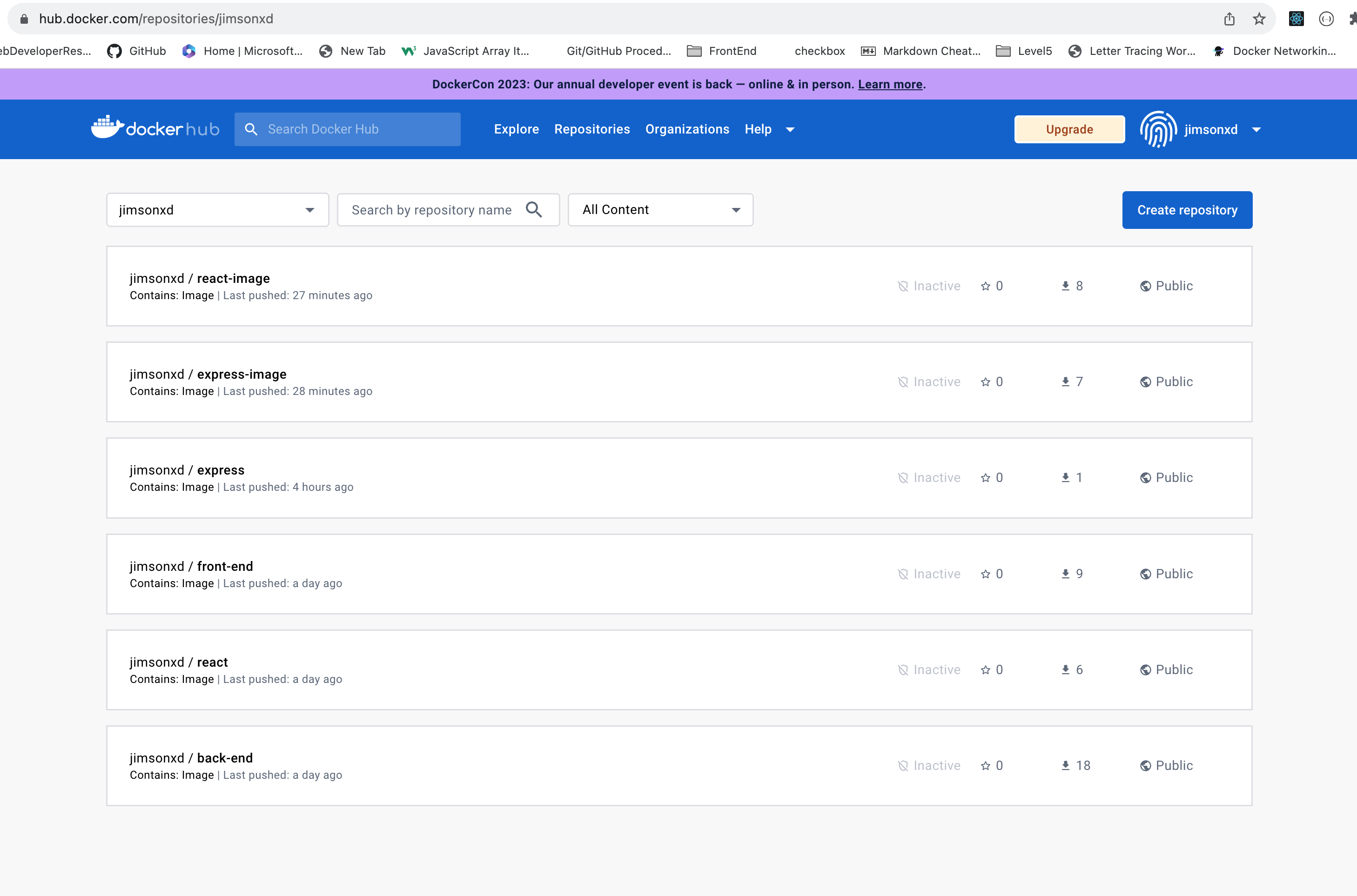This screenshot has width=1357, height=896.
Task: Follow the Learn more DockerCon link
Action: click(890, 84)
